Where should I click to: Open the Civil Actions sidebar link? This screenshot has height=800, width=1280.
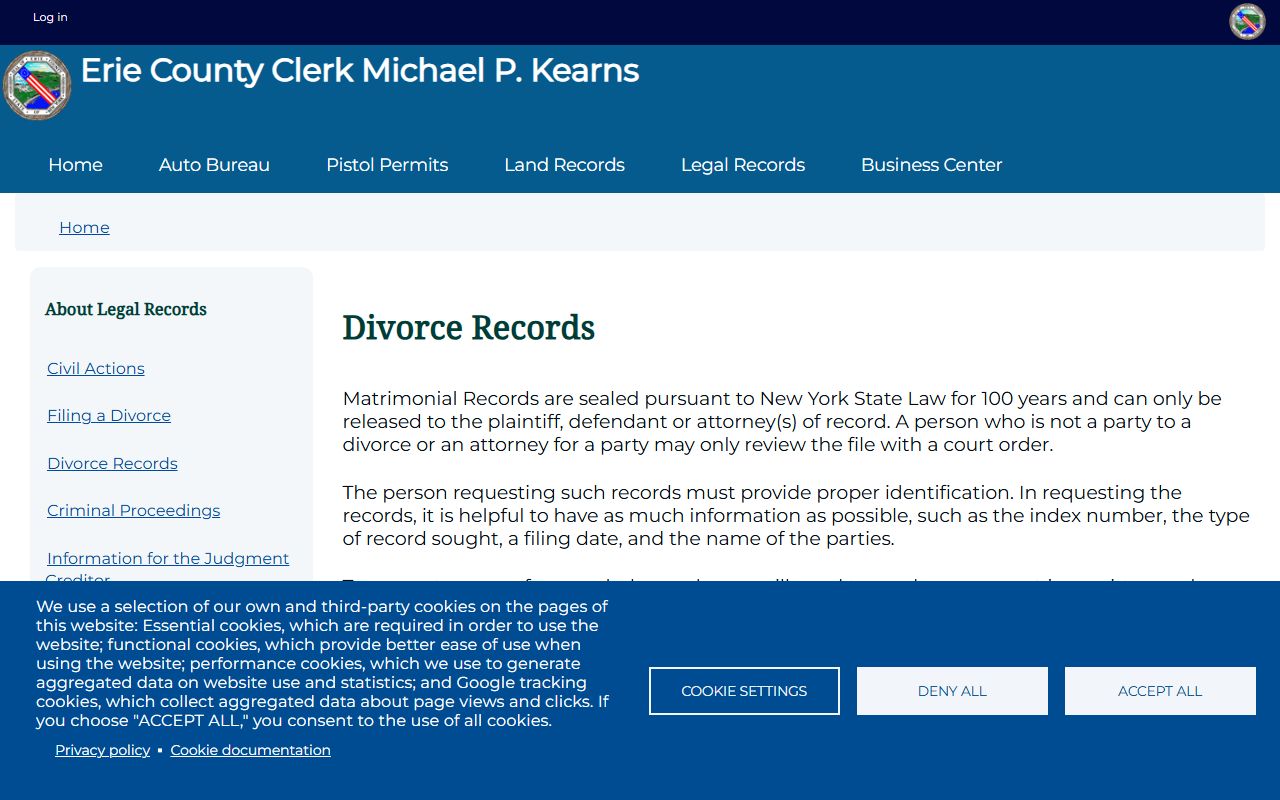[x=96, y=369]
